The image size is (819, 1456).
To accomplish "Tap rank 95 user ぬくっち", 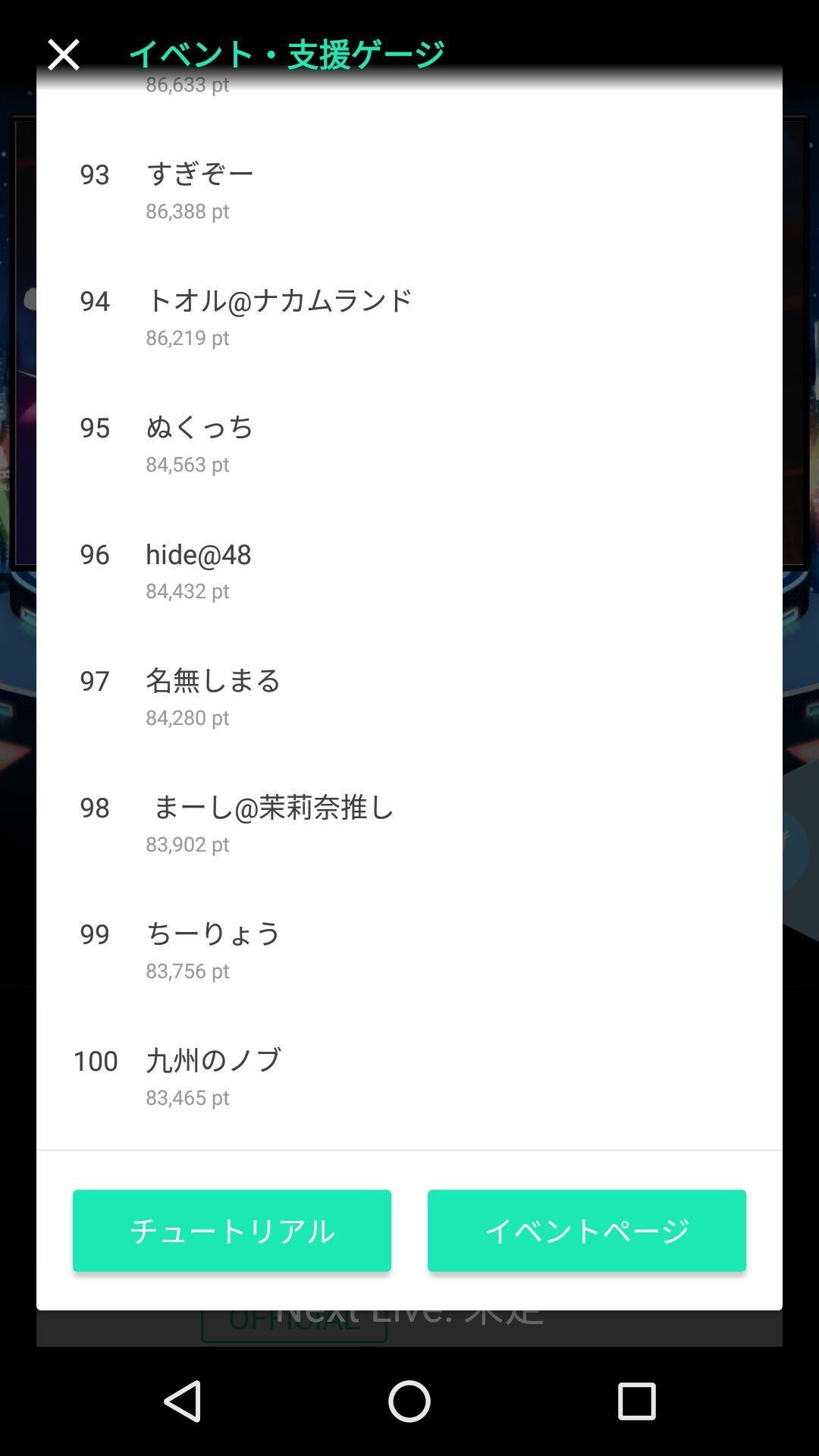I will point(200,427).
